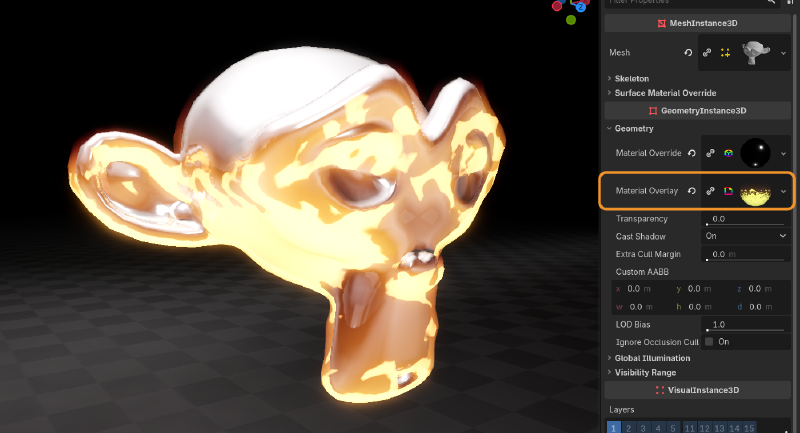Viewport: 800px width, 433px height.
Task: Enable render layer 2
Action: coord(629,427)
